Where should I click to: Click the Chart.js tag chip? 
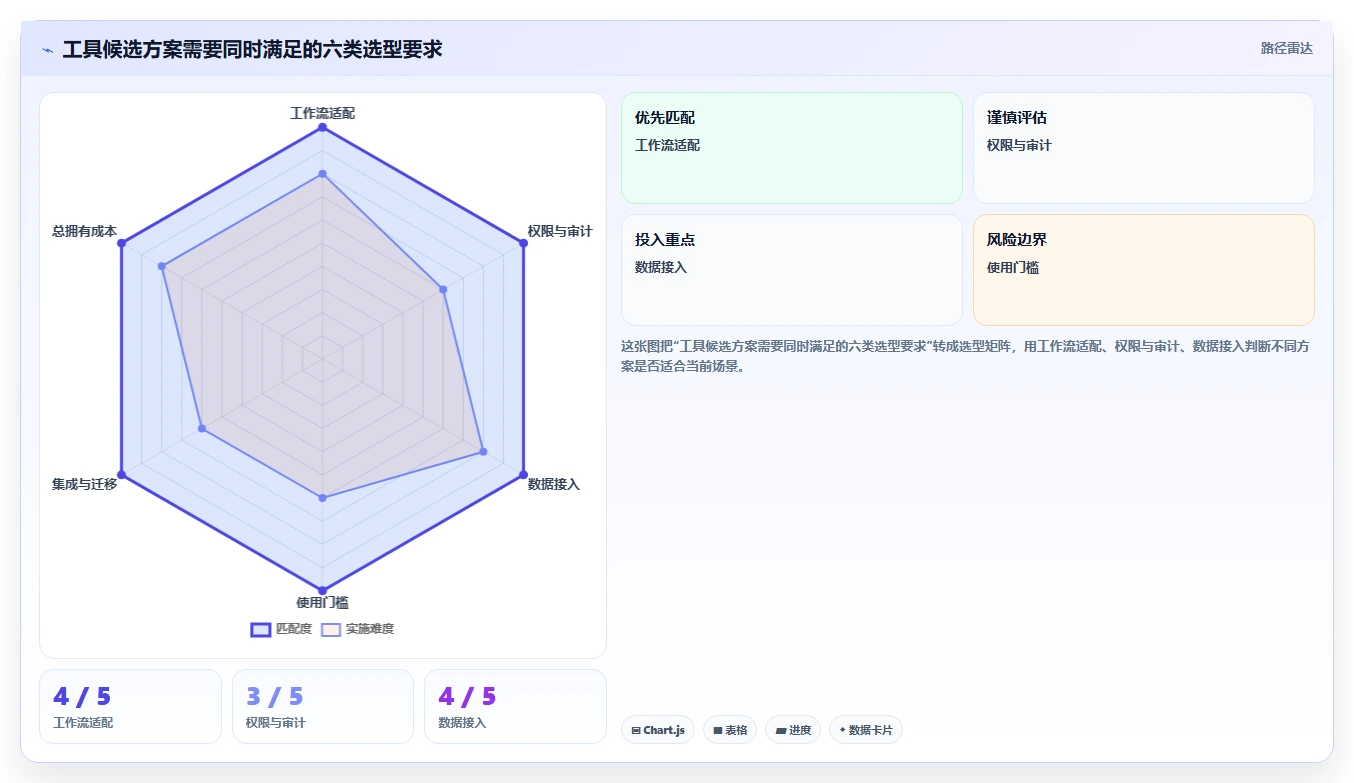click(x=658, y=730)
